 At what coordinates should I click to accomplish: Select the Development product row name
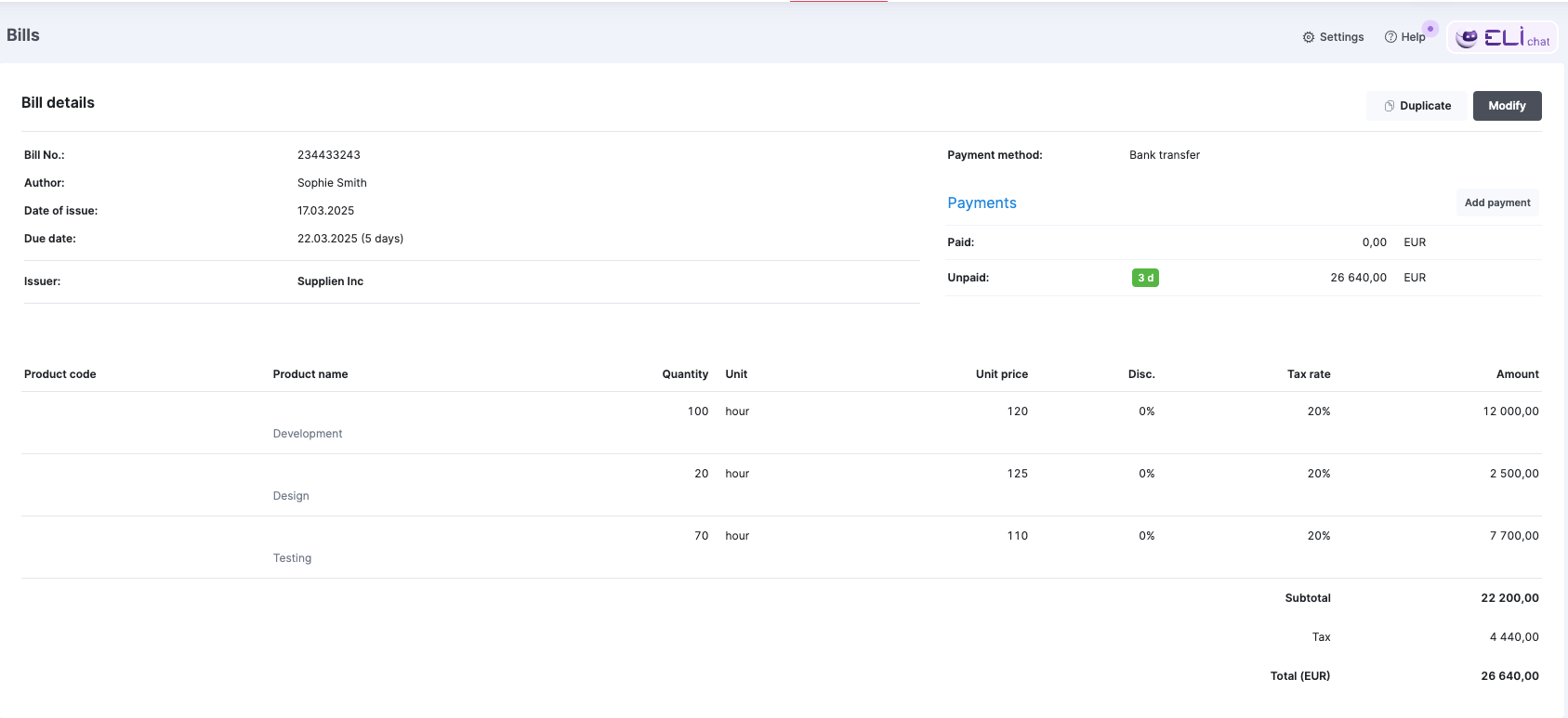tap(308, 434)
